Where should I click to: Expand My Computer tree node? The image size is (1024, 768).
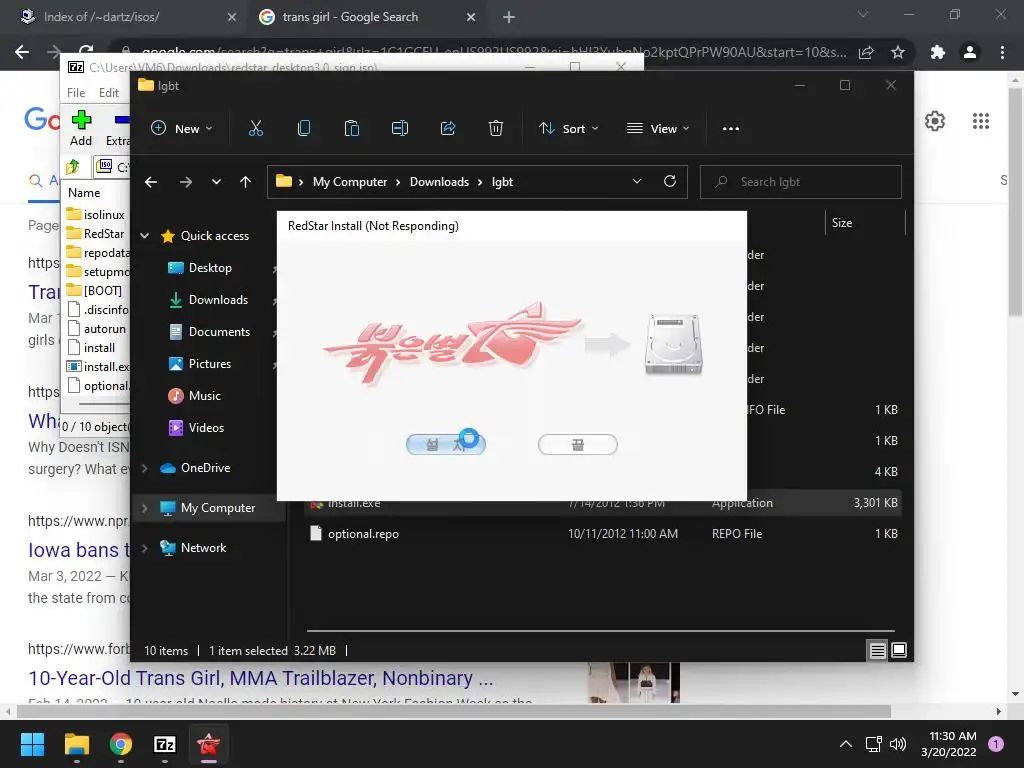[145, 507]
